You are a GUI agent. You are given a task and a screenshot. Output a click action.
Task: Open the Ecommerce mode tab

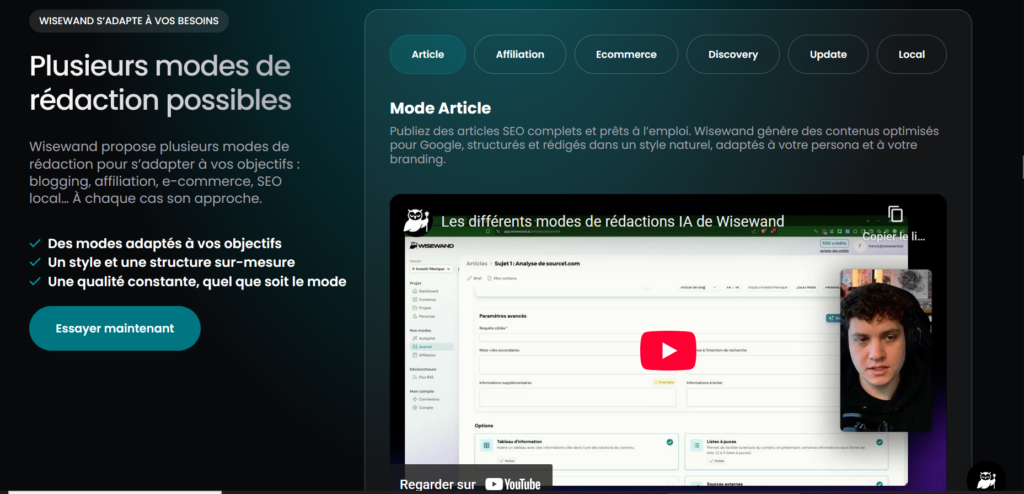coord(626,54)
